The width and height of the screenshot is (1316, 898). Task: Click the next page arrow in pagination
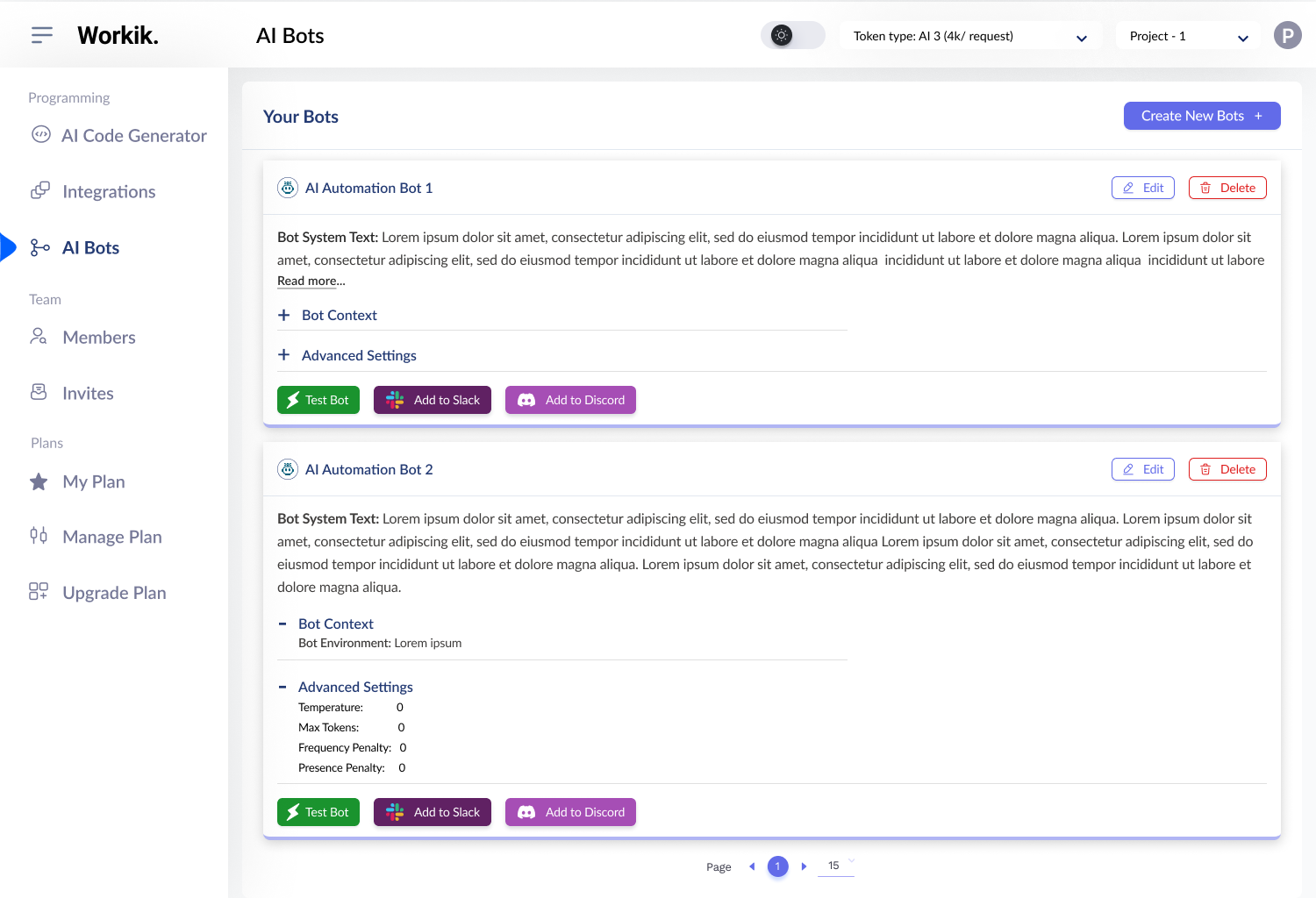tap(804, 866)
